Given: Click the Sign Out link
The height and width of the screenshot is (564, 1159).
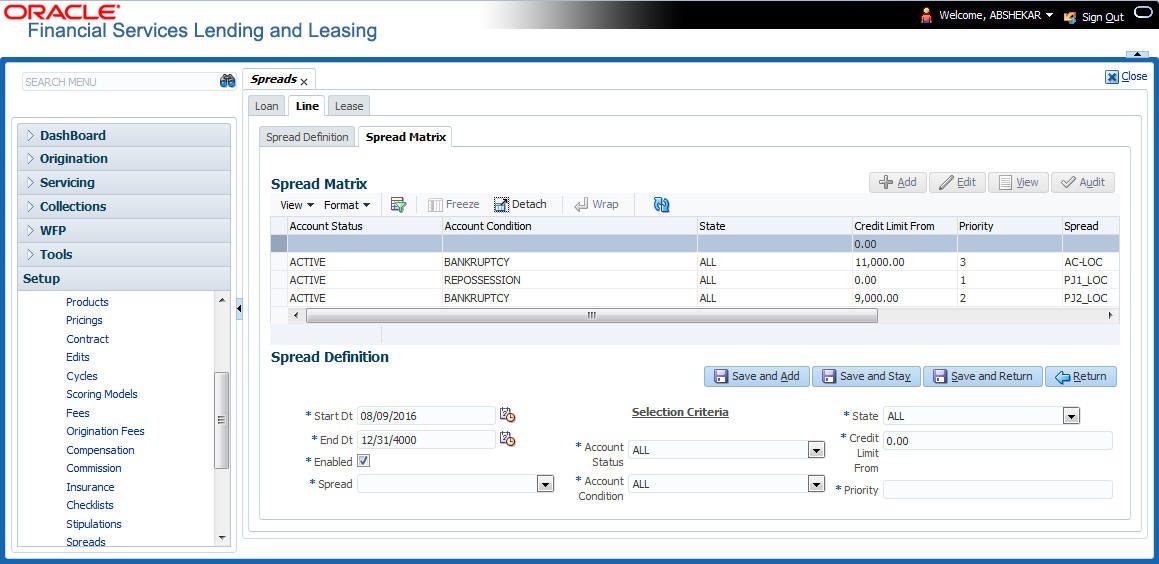Looking at the screenshot, I should pyautogui.click(x=1103, y=17).
